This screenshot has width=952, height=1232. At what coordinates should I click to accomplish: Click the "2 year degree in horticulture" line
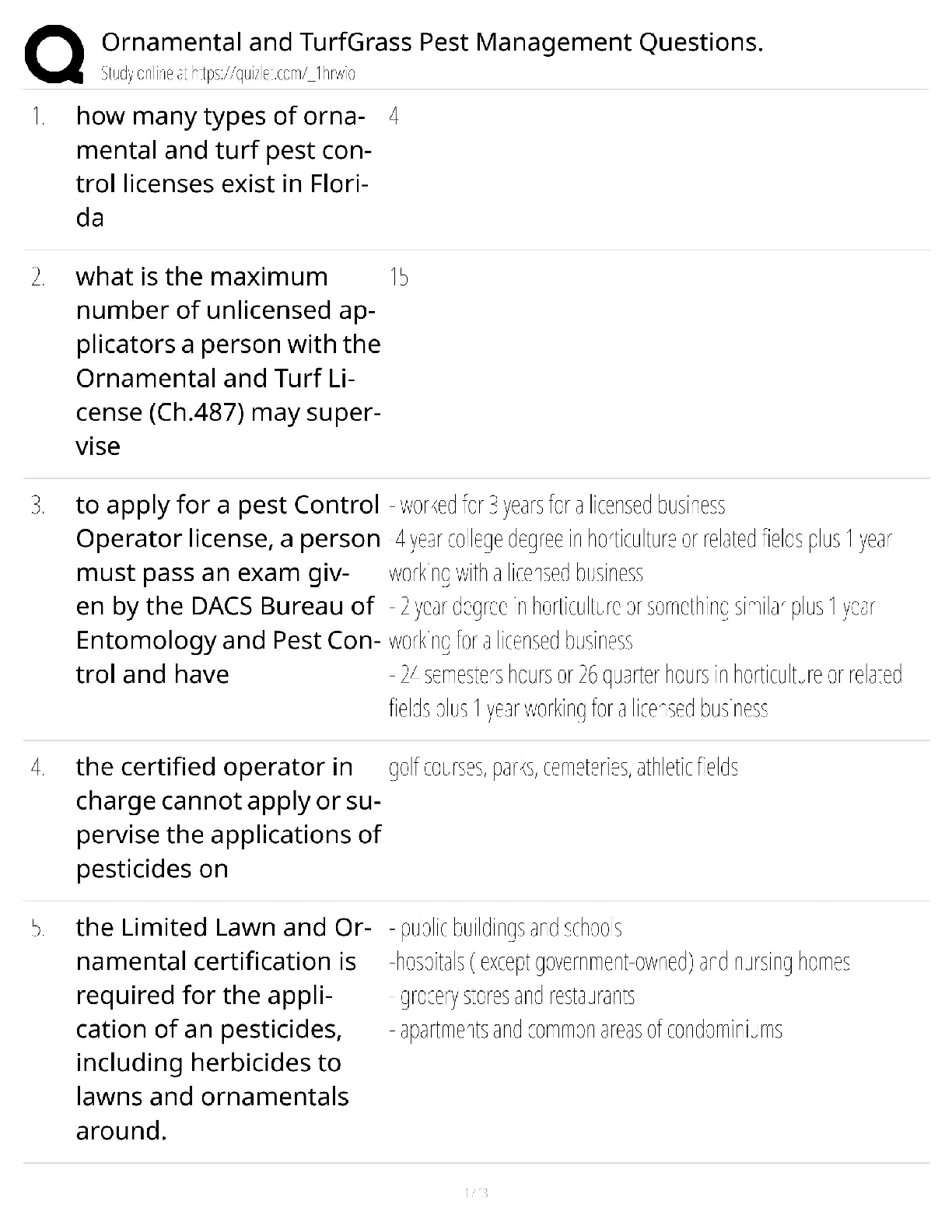coord(632,607)
